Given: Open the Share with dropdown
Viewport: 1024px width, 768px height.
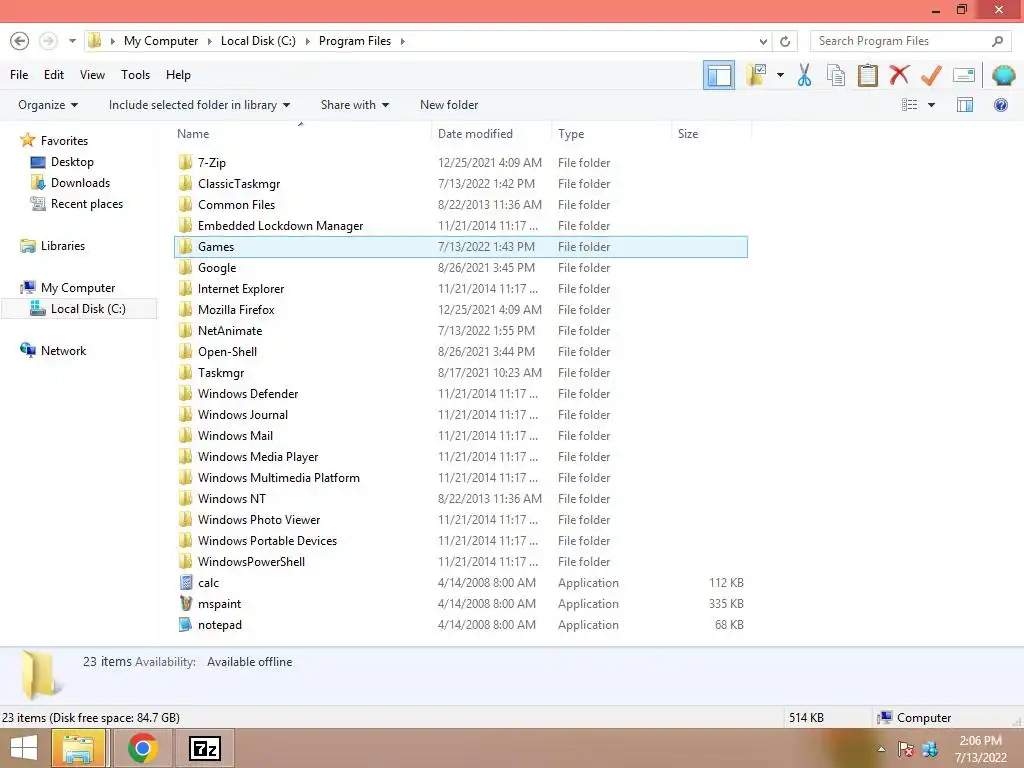Looking at the screenshot, I should pyautogui.click(x=355, y=105).
